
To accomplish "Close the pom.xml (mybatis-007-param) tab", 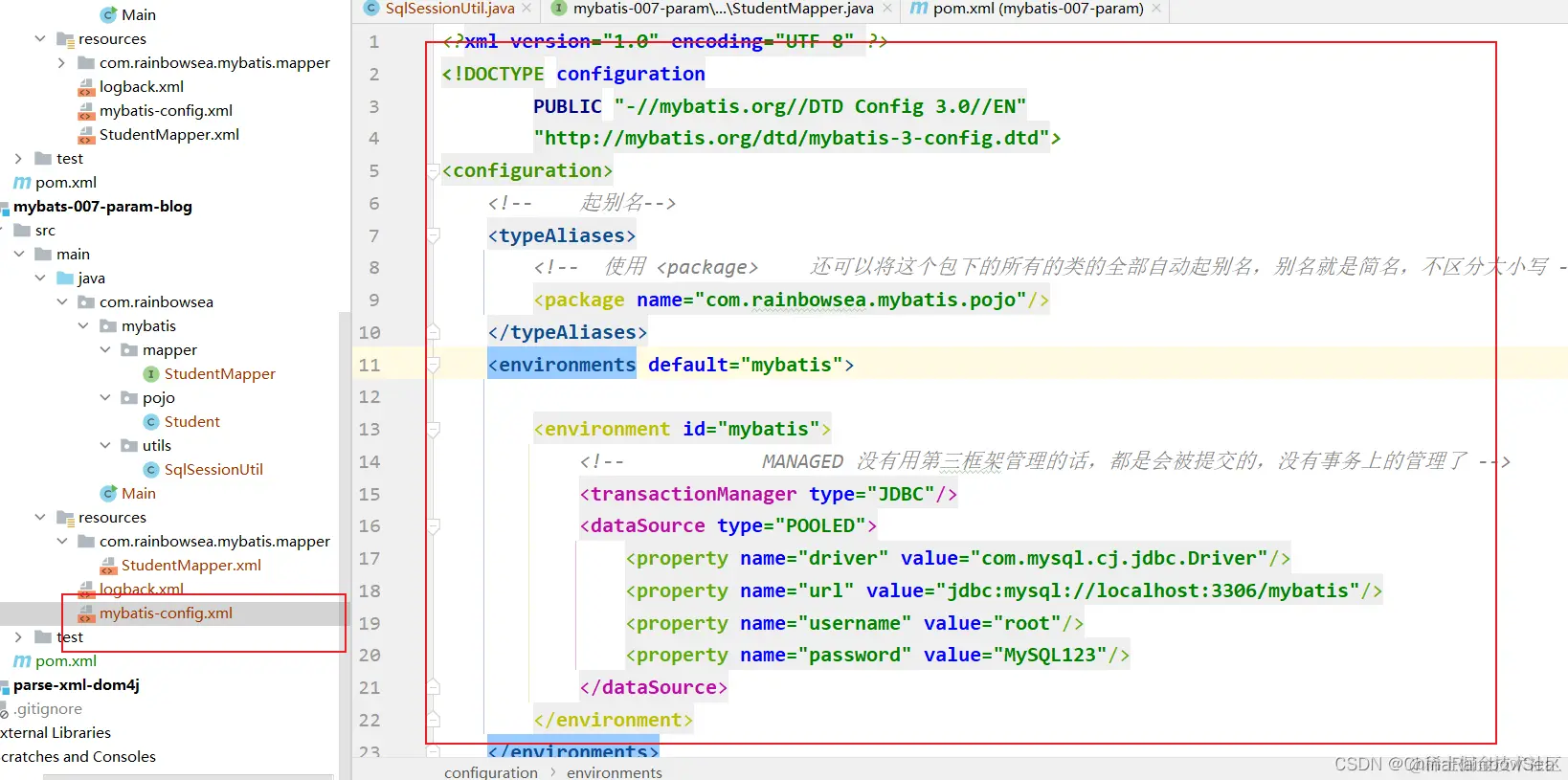I will [x=1156, y=9].
